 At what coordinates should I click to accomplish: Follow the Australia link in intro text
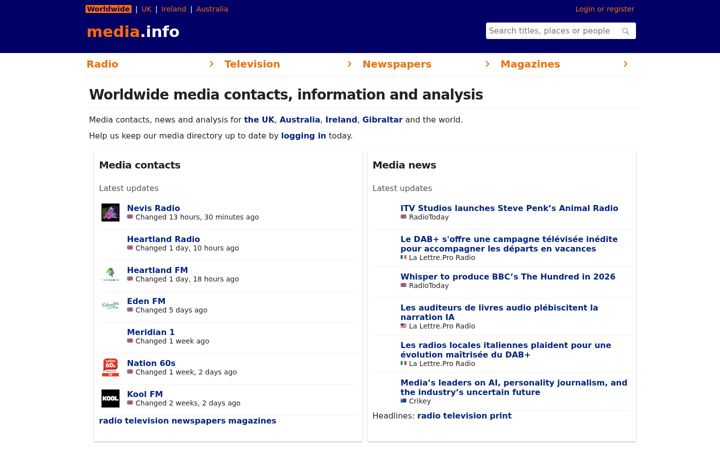[299, 120]
